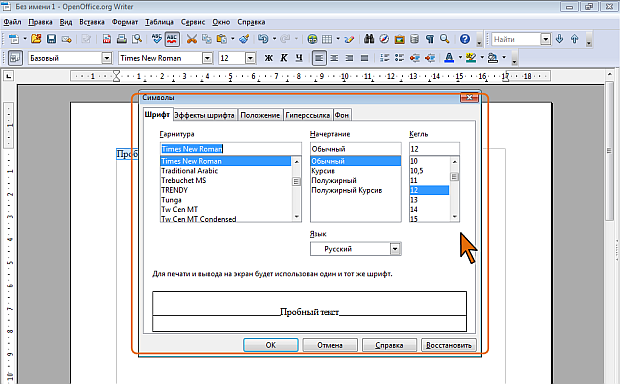Toggle Underline (Ч) formatting
This screenshot has height=384, width=620.
(x=299, y=58)
